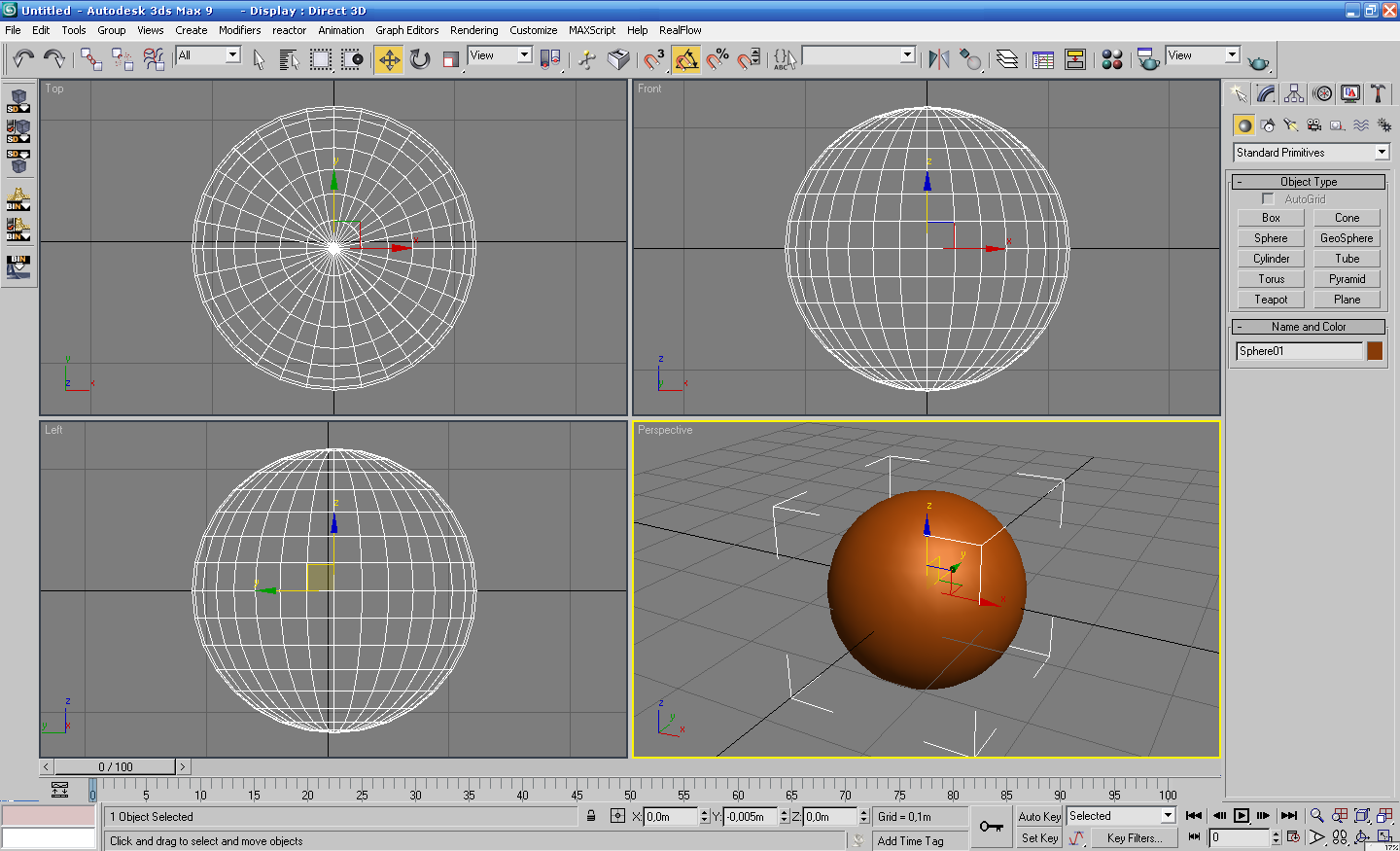Activate the Select and Move tool
Screen dimensions: 1400x851
tap(389, 60)
